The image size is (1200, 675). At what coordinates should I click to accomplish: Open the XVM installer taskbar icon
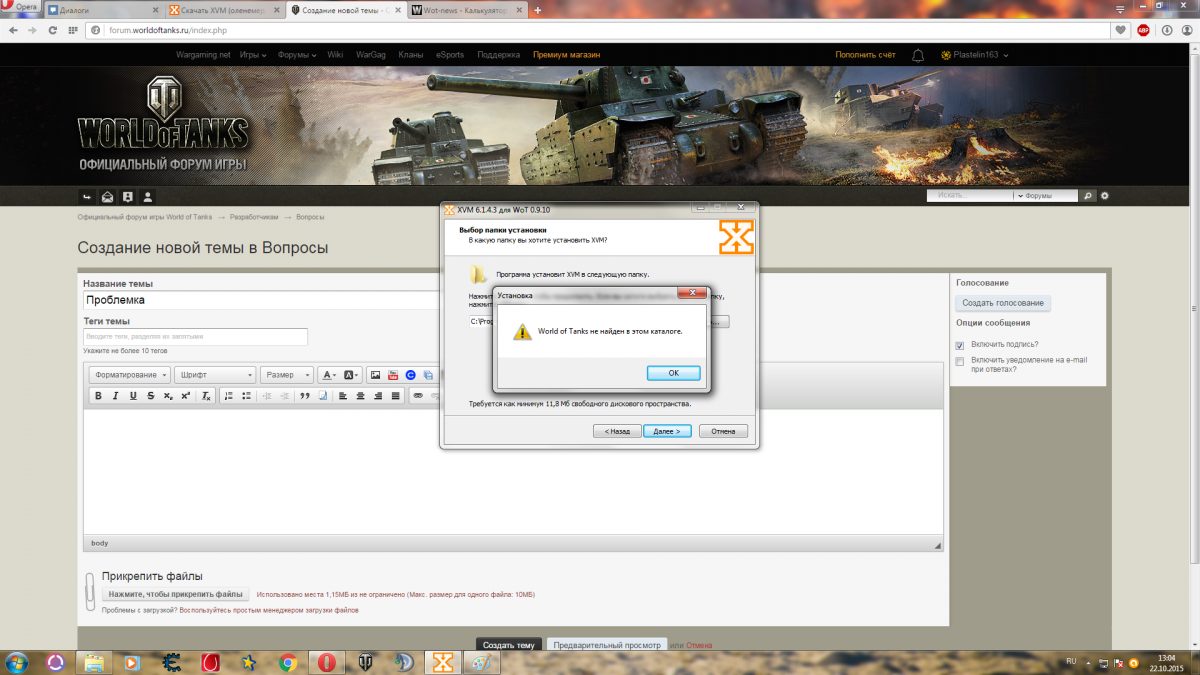click(443, 662)
